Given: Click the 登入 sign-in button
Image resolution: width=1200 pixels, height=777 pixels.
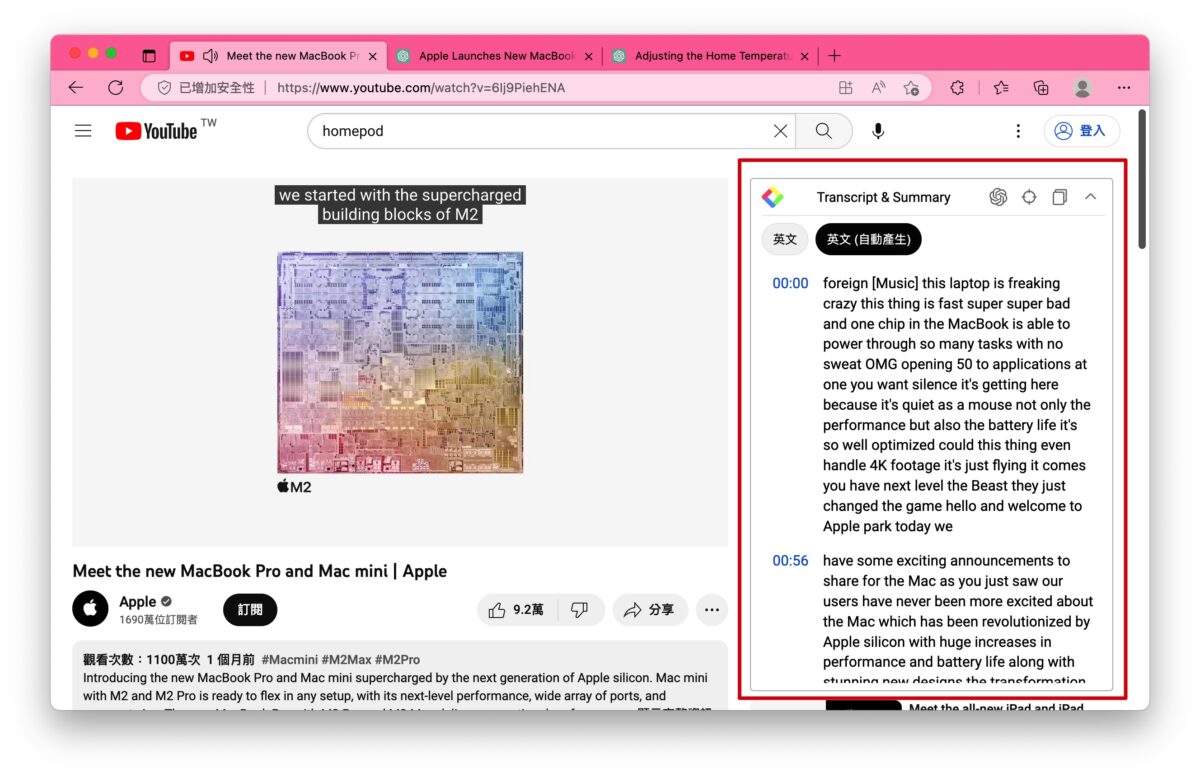Looking at the screenshot, I should coord(1082,131).
